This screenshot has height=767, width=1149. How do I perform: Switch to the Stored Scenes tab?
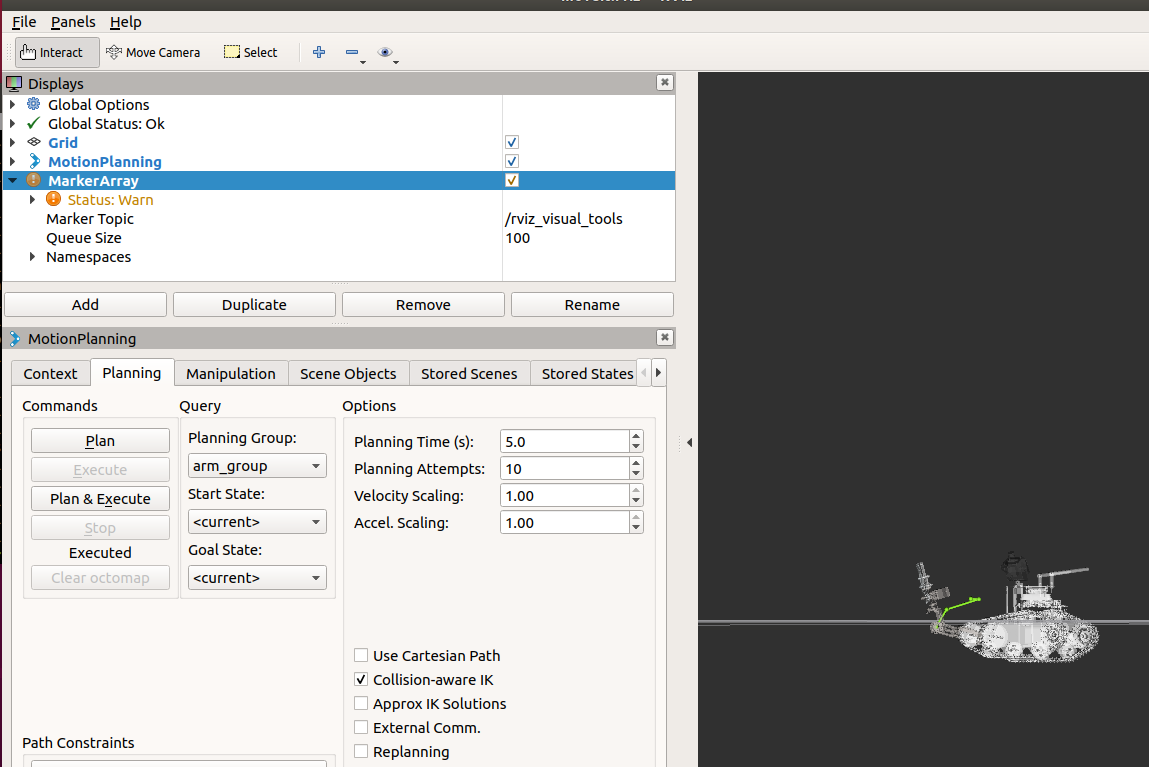coord(469,374)
